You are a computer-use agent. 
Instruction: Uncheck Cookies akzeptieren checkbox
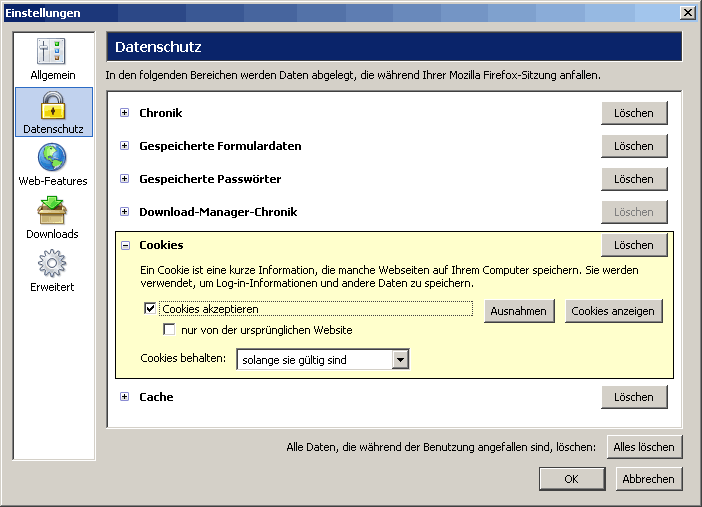(150, 309)
